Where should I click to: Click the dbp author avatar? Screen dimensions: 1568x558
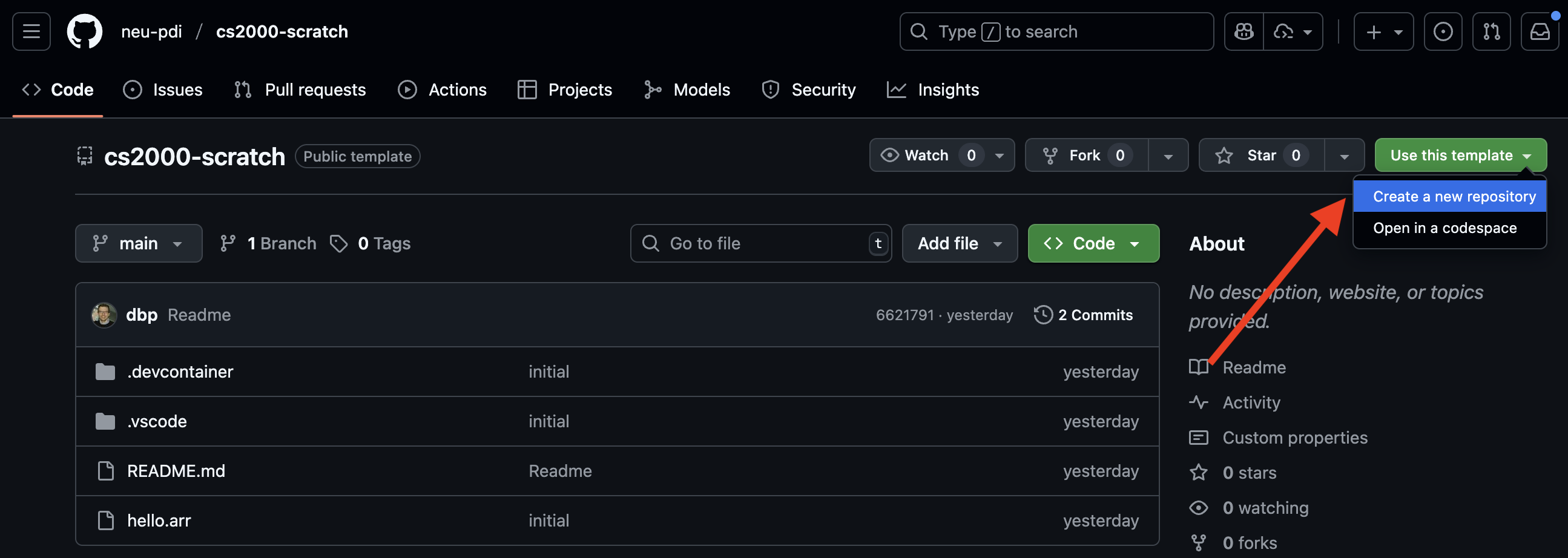click(x=104, y=315)
